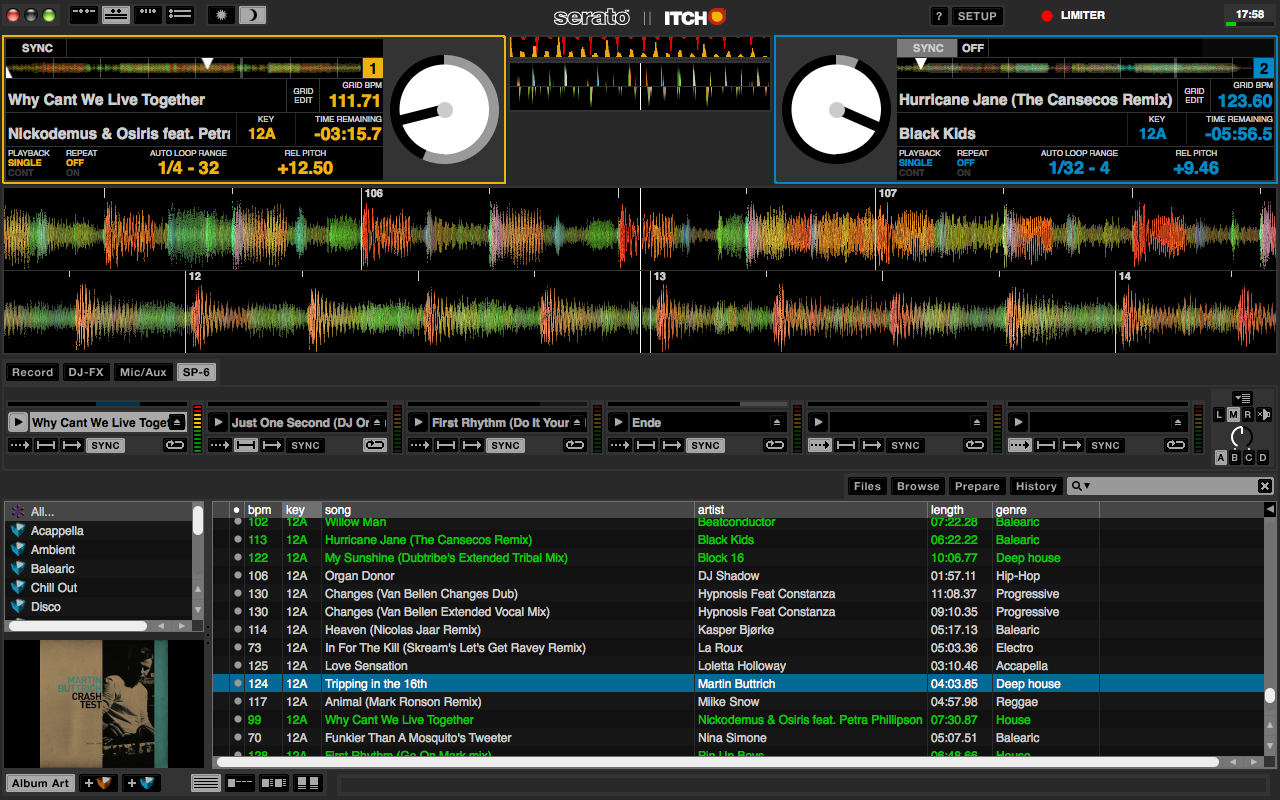The width and height of the screenshot is (1280, 800).
Task: Switch to the first display layout icon
Action: [84, 15]
